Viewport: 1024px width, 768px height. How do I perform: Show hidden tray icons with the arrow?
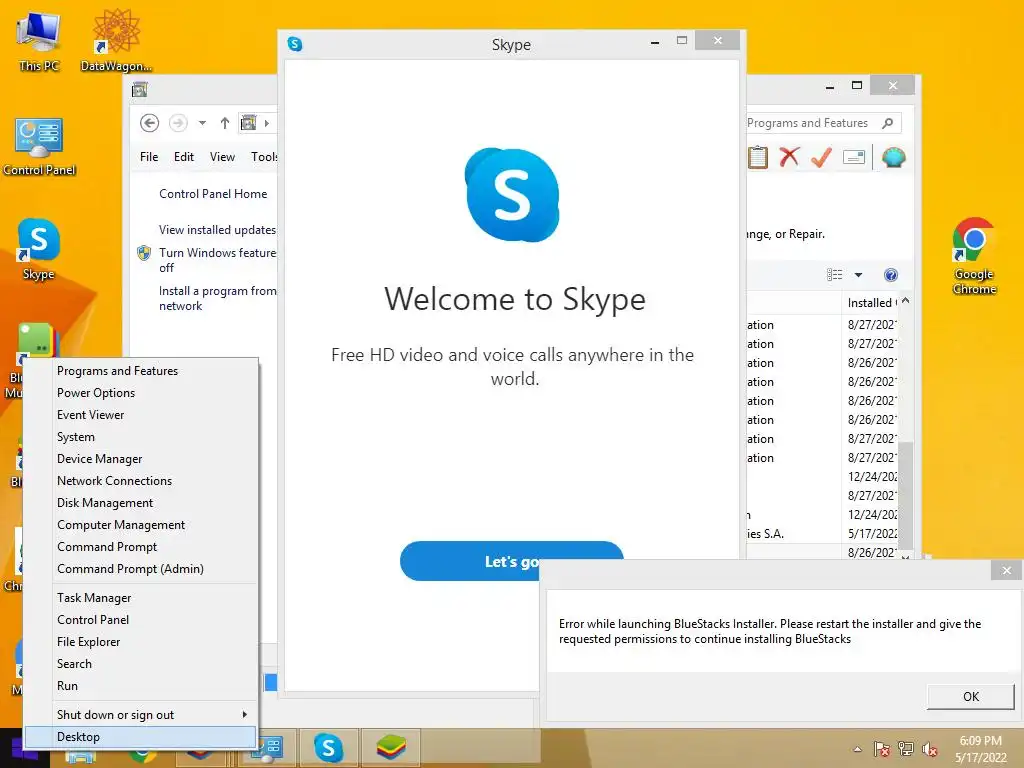[x=857, y=749]
